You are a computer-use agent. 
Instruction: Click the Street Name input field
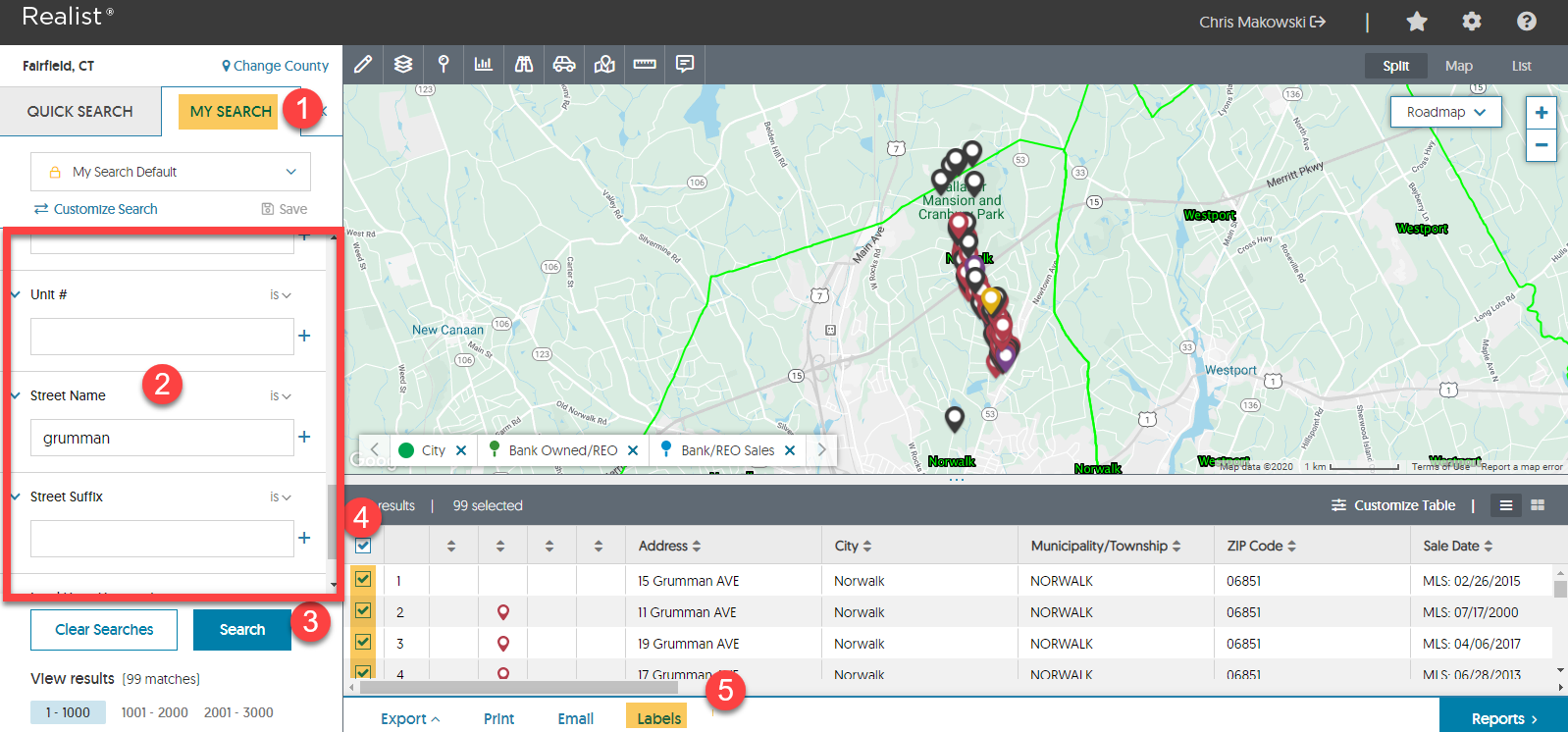162,438
